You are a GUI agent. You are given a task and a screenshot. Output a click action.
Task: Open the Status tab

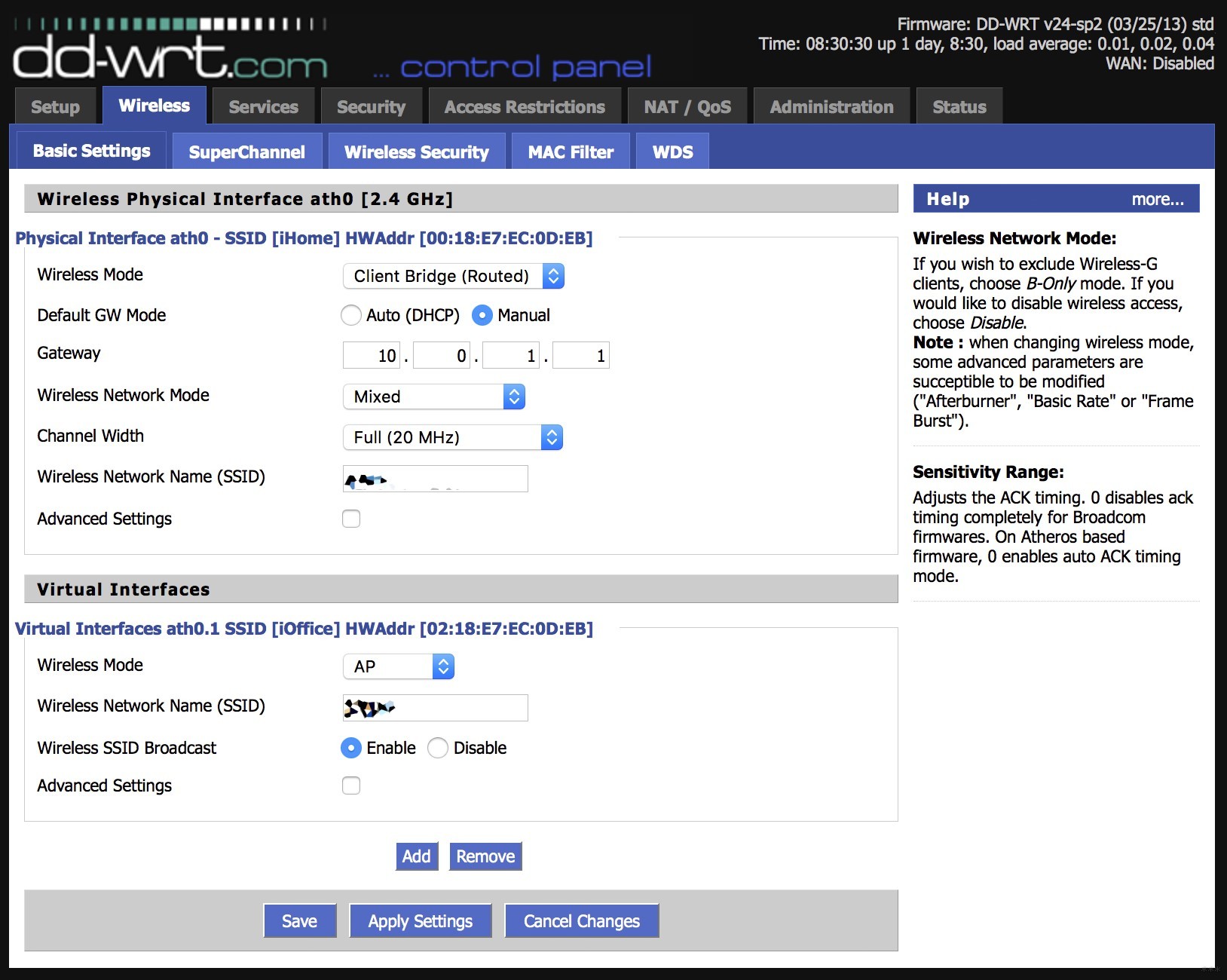(959, 107)
